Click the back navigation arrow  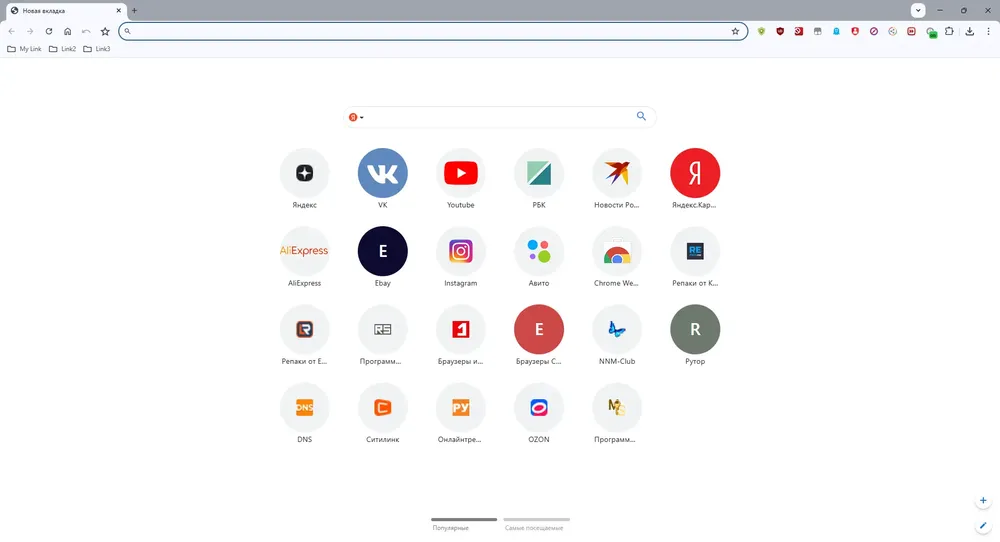pos(11,31)
